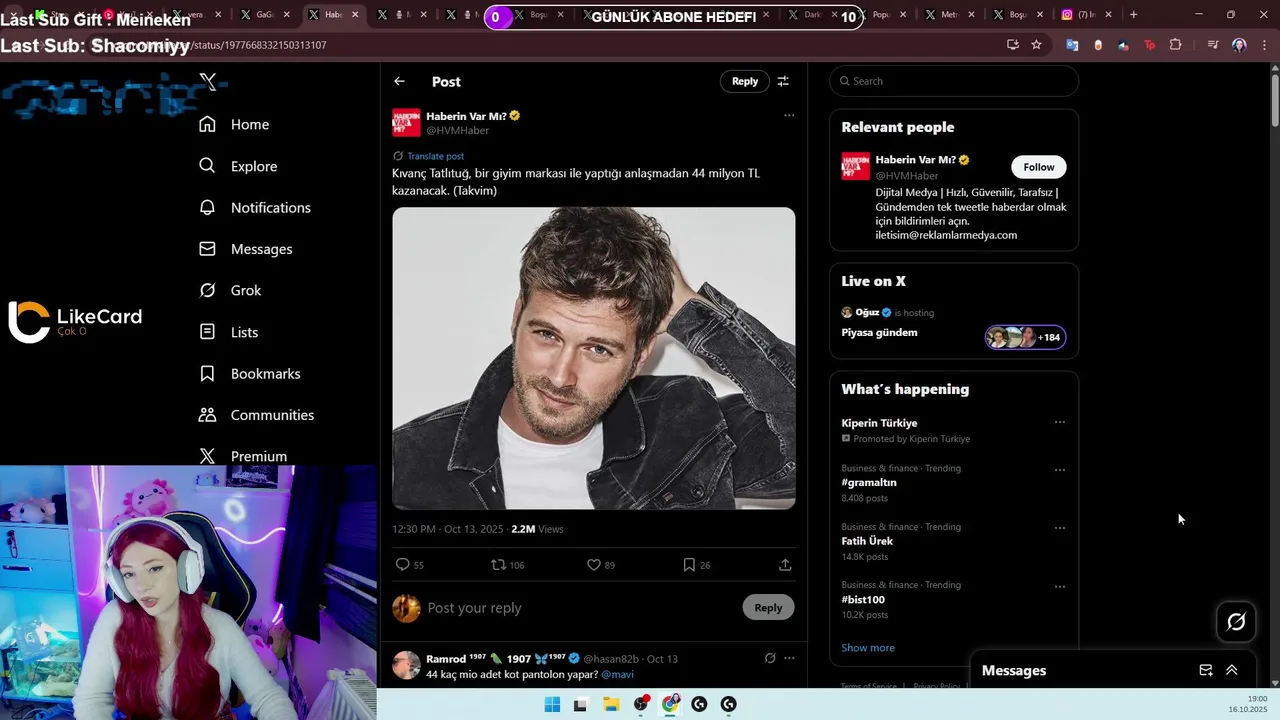1280x720 pixels.
Task: Bookmark this page with star icon
Action: pos(1036,45)
